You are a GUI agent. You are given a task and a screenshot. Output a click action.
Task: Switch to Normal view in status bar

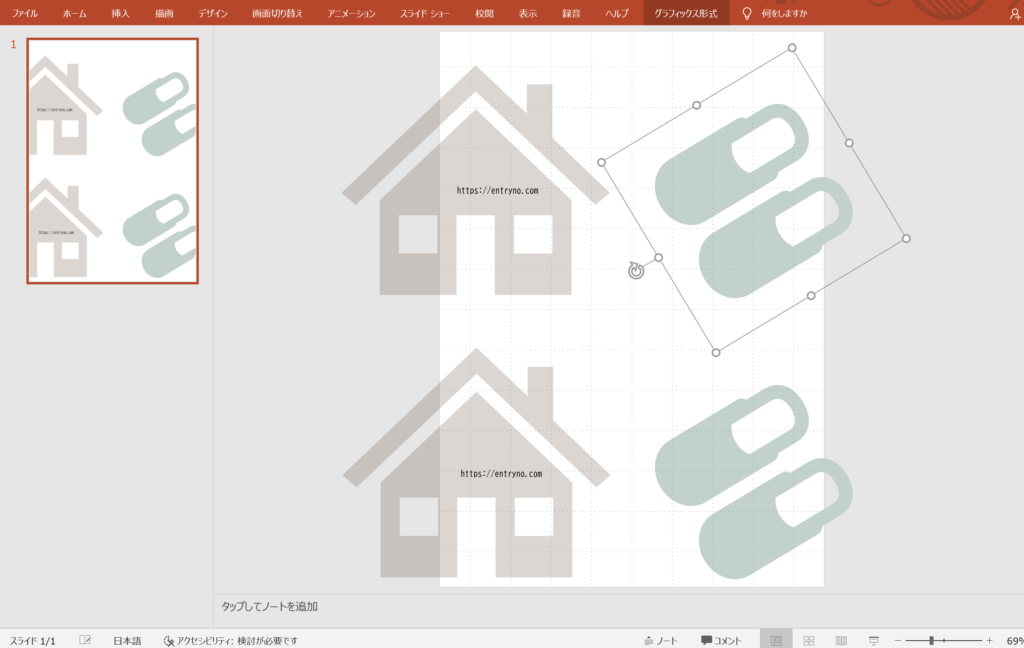[776, 640]
